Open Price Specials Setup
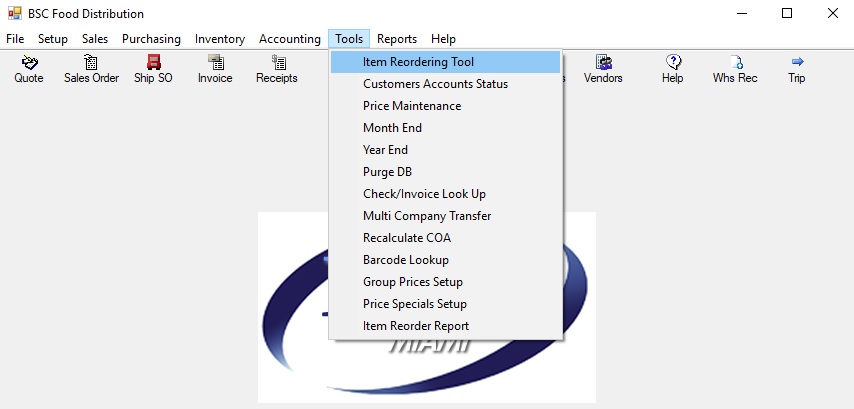Screen dimensions: 854x409 [x=446, y=304]
